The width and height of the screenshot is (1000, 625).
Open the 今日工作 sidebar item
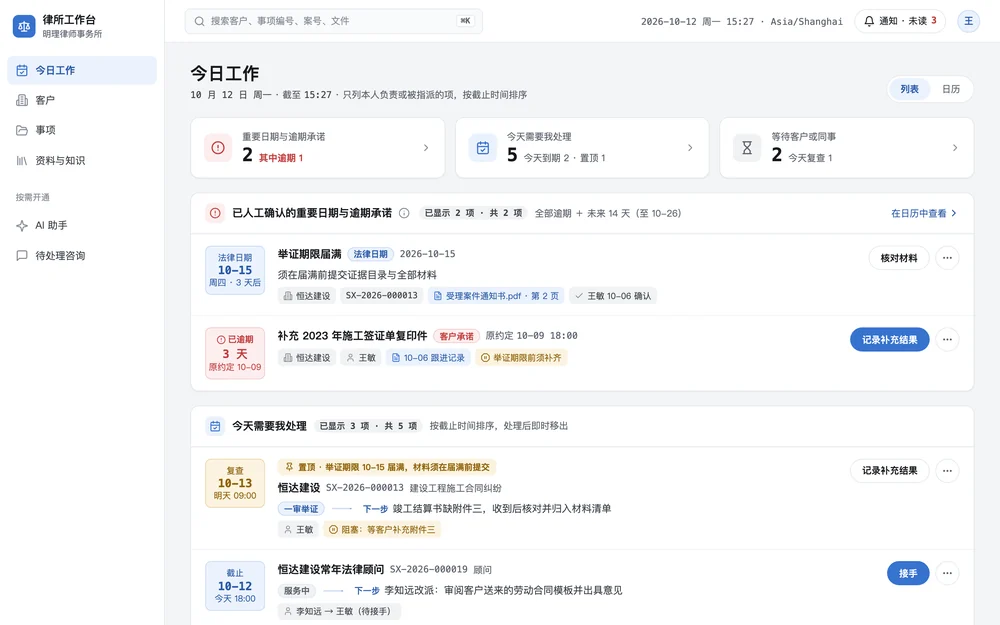[x=82, y=70]
